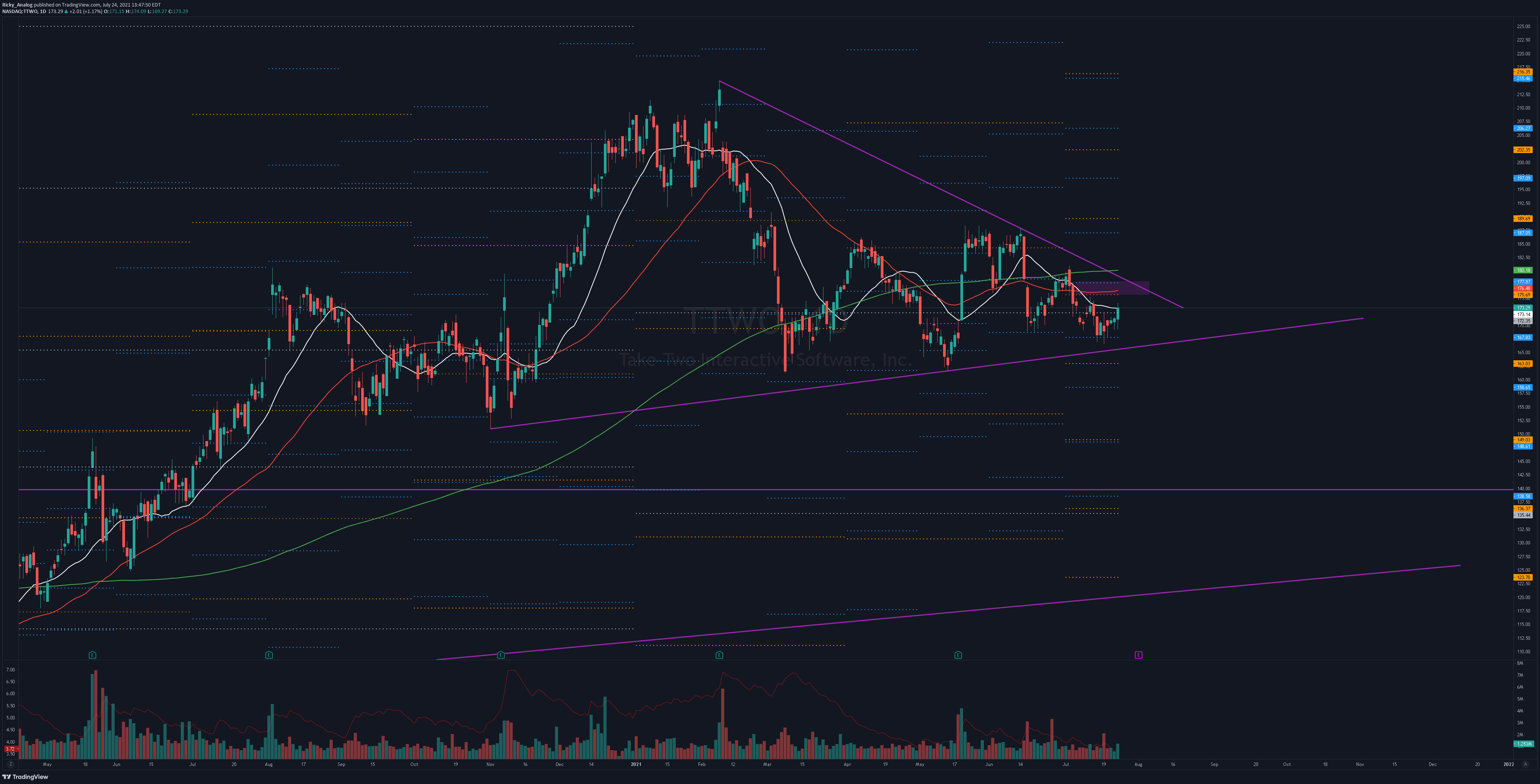This screenshot has height=784, width=1540.
Task: Click the blue 138.58 price label
Action: pyautogui.click(x=1523, y=496)
